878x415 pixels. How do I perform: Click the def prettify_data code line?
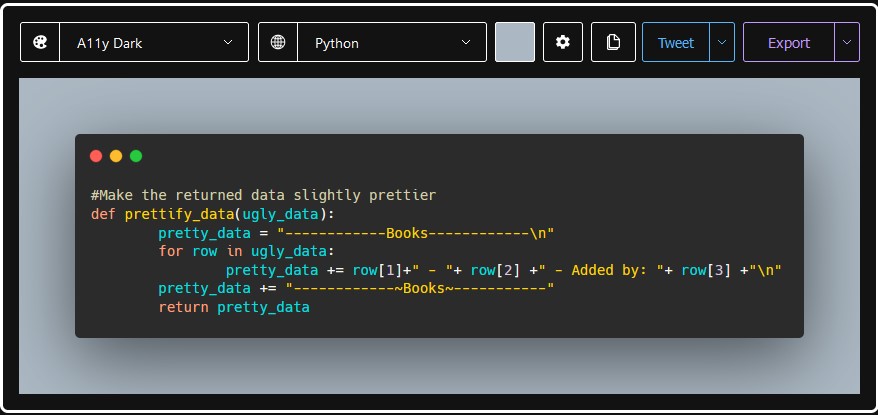(x=214, y=215)
